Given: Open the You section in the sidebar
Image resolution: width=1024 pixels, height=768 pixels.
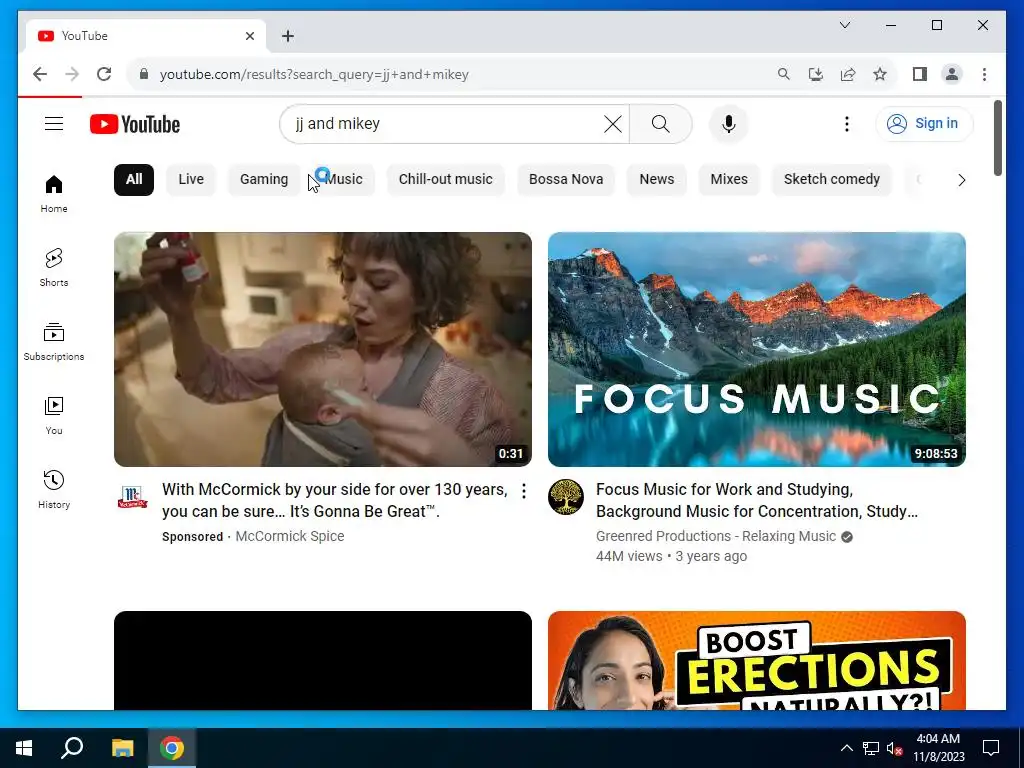Looking at the screenshot, I should pyautogui.click(x=54, y=415).
